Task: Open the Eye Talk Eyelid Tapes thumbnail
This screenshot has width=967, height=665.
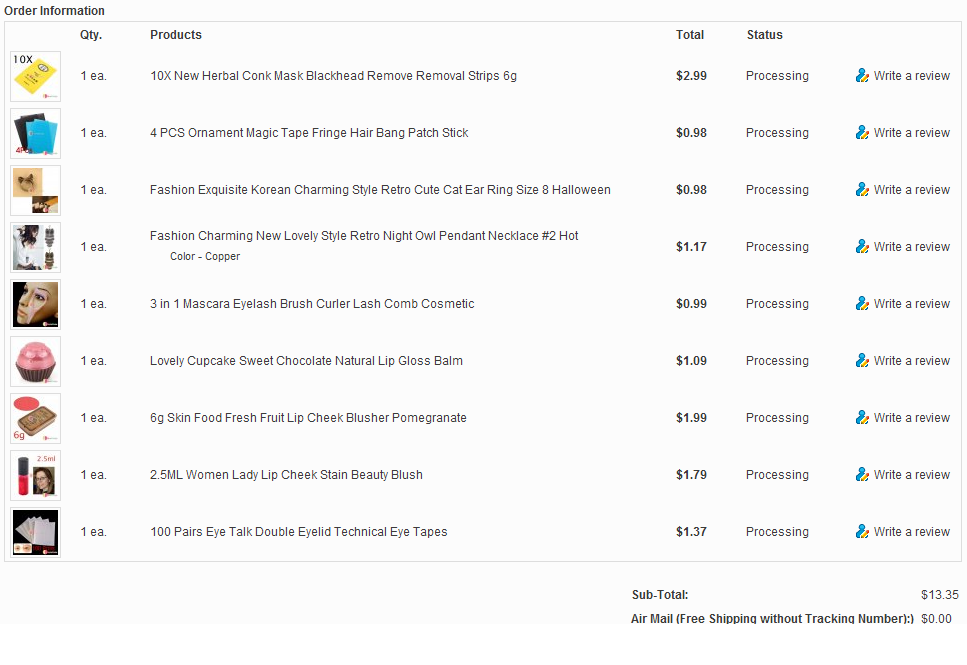Action: 35,533
